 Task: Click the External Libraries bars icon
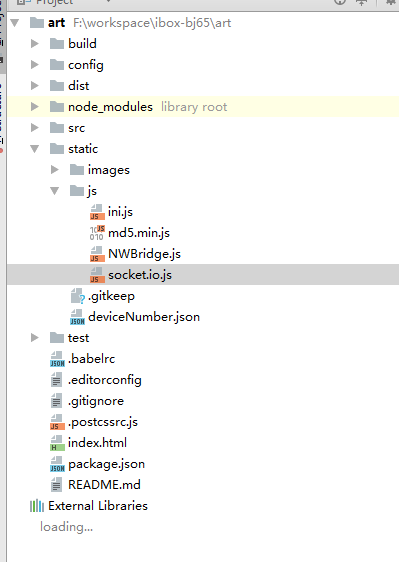(37, 506)
